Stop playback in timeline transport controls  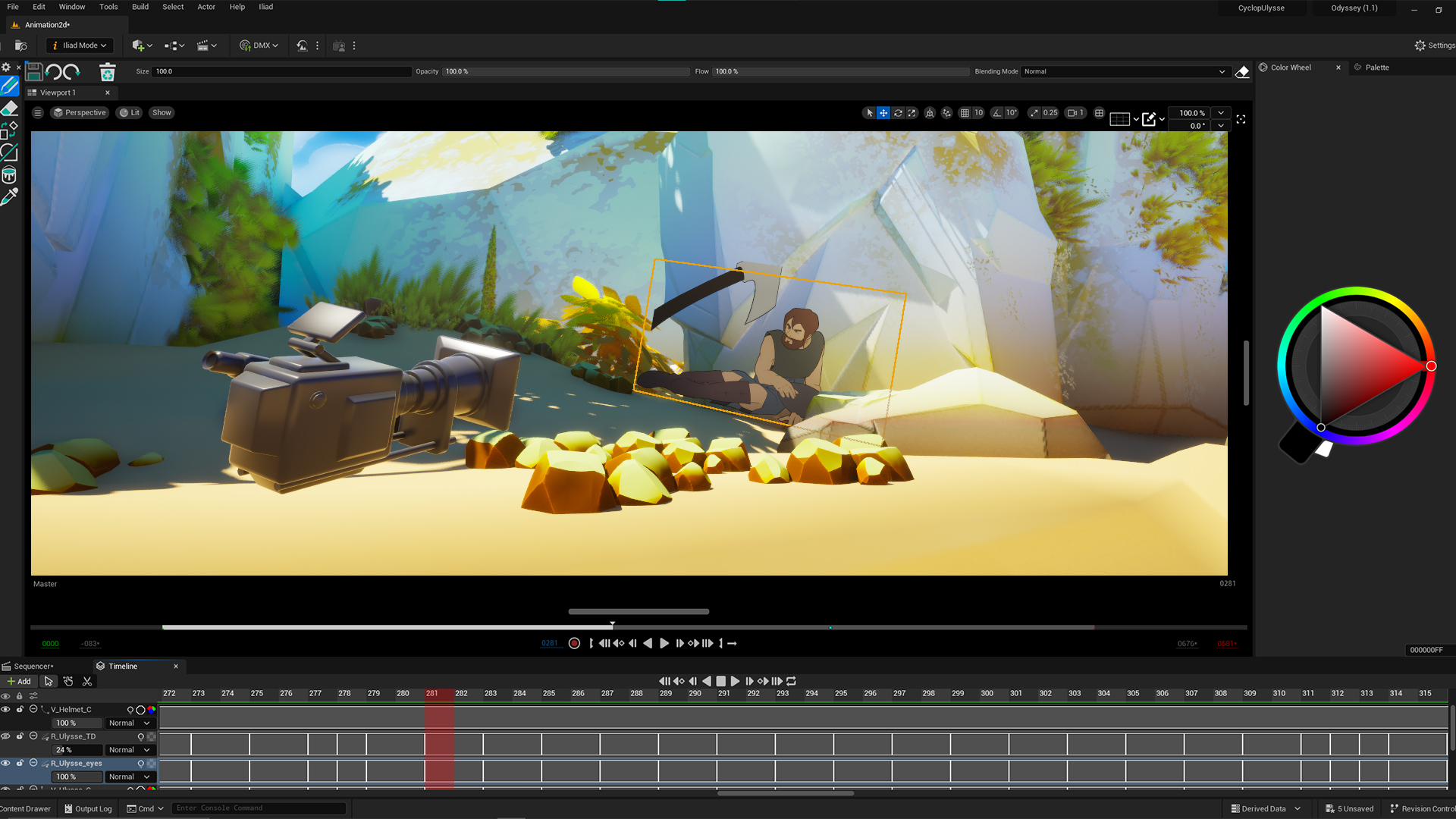720,682
